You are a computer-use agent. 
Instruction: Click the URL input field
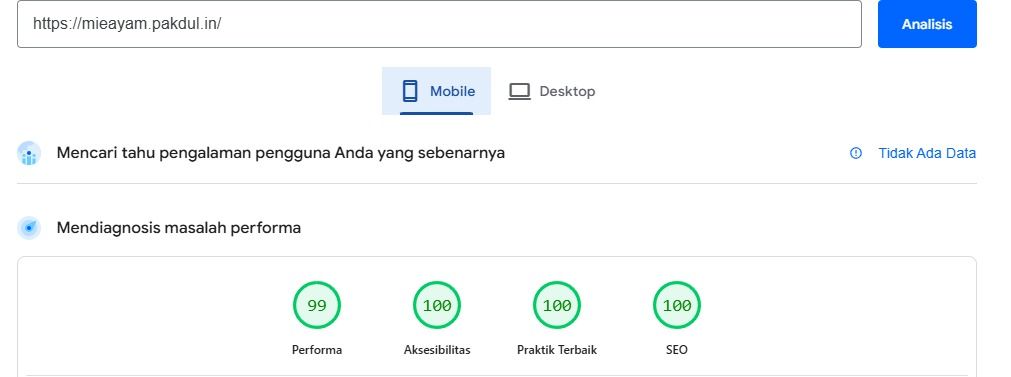(x=439, y=24)
